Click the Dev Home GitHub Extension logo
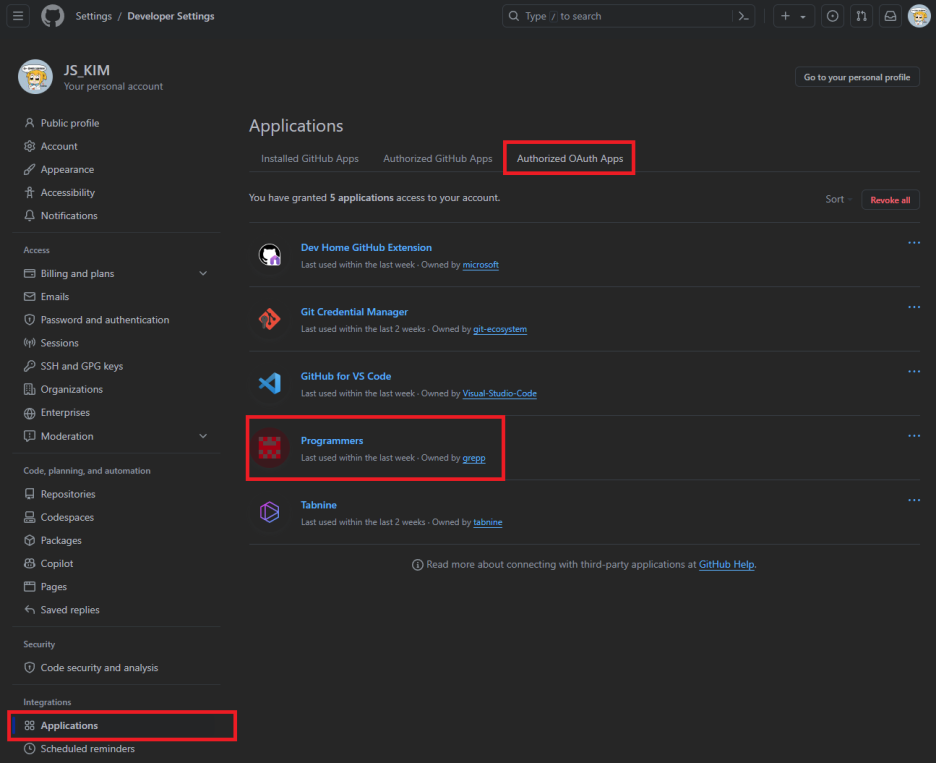This screenshot has width=936, height=763. pos(270,255)
